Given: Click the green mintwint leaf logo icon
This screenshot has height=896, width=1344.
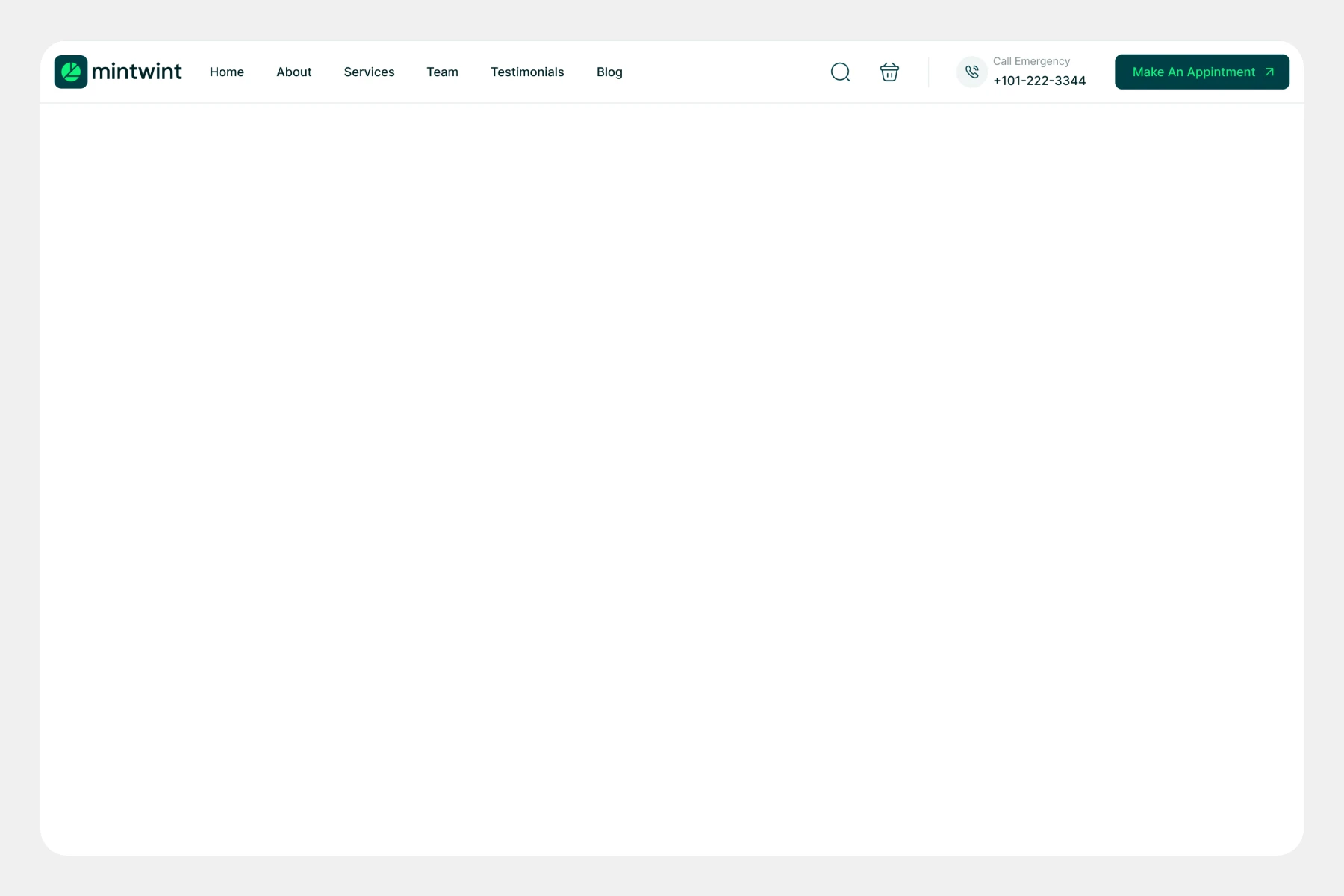Looking at the screenshot, I should coord(71,72).
